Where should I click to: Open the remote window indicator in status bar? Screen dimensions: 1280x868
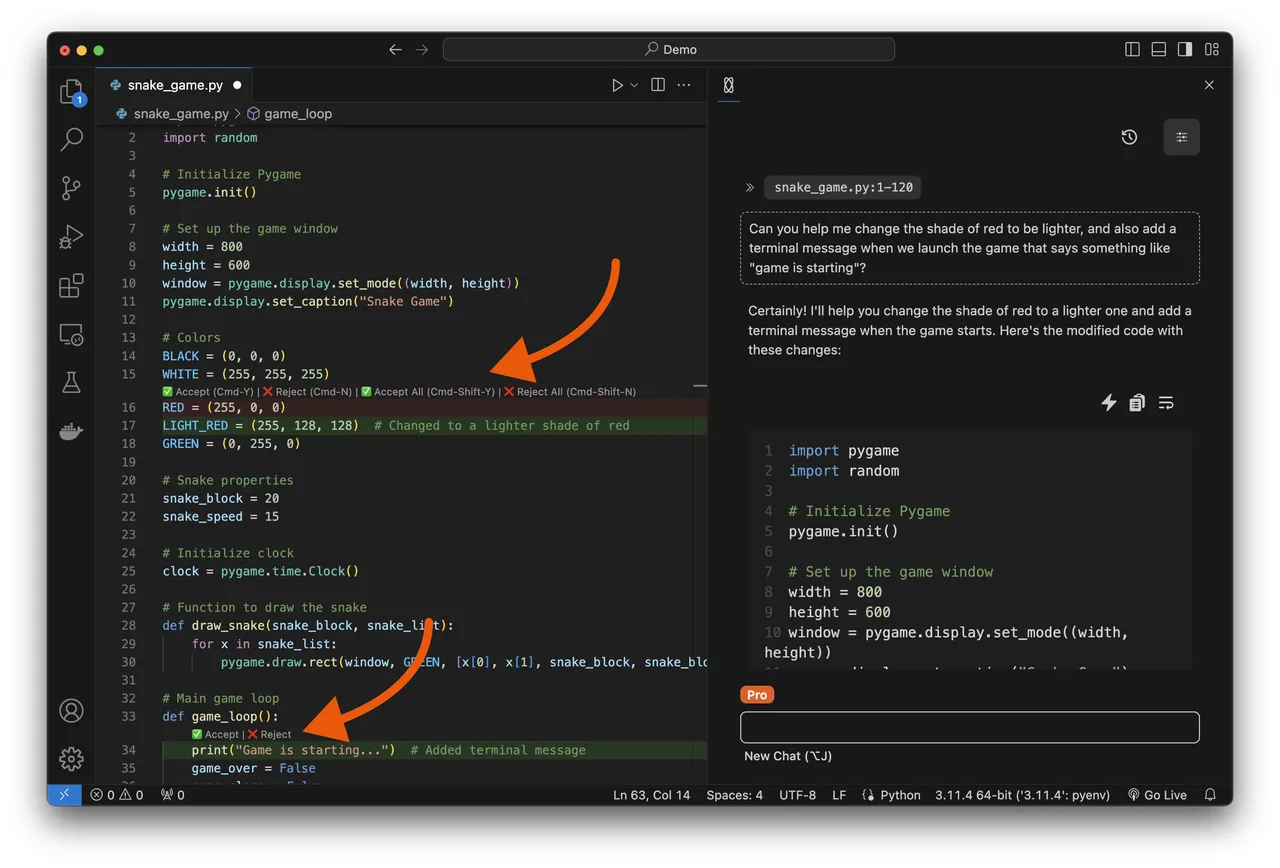pyautogui.click(x=64, y=795)
